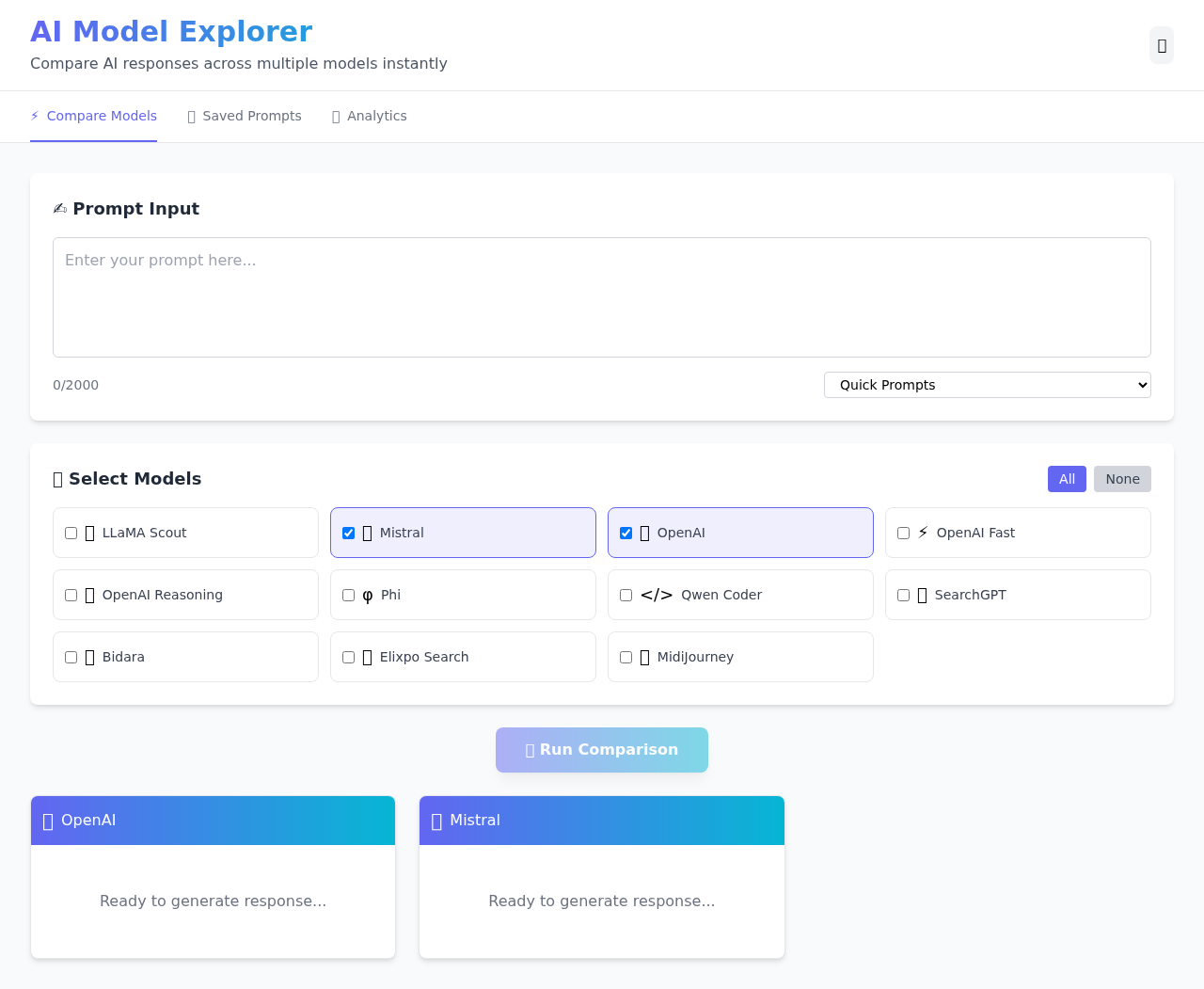Click the OpenAI icon in the response card header
This screenshot has width=1204, height=989.
pyautogui.click(x=46, y=820)
